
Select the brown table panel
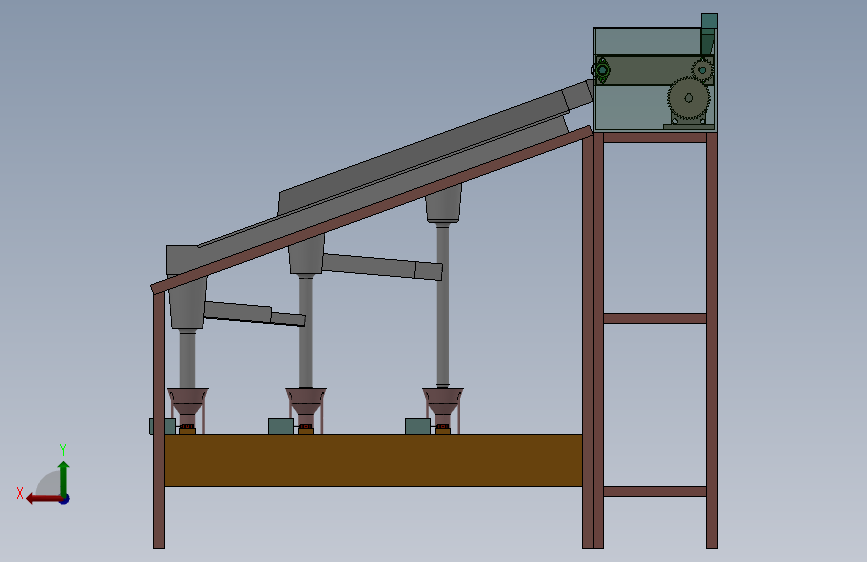tap(373, 460)
